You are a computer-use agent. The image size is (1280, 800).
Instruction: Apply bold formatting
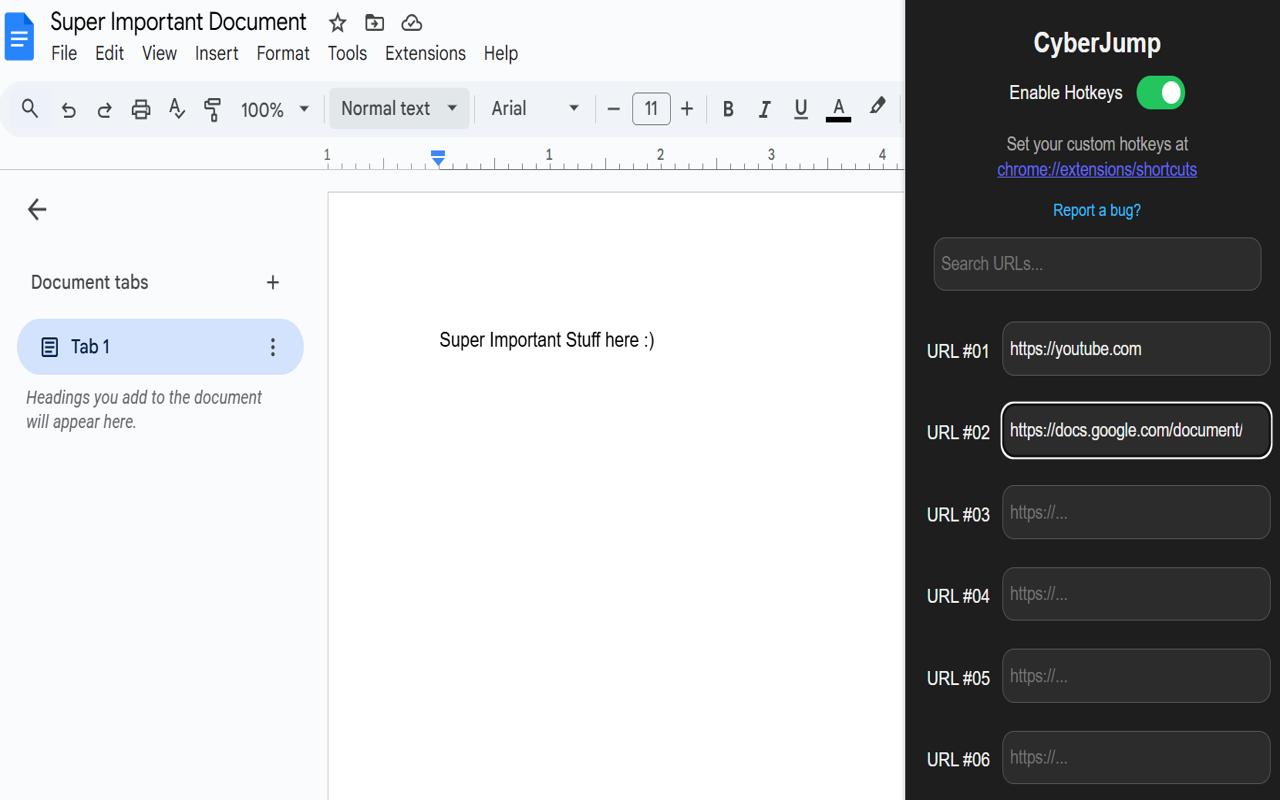728,109
